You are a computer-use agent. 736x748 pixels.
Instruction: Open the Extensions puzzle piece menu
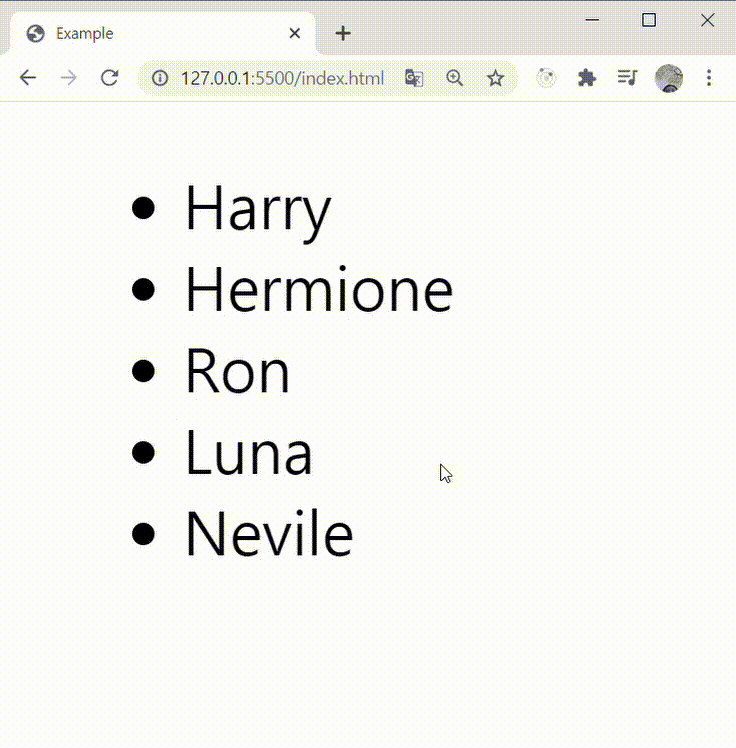[587, 78]
